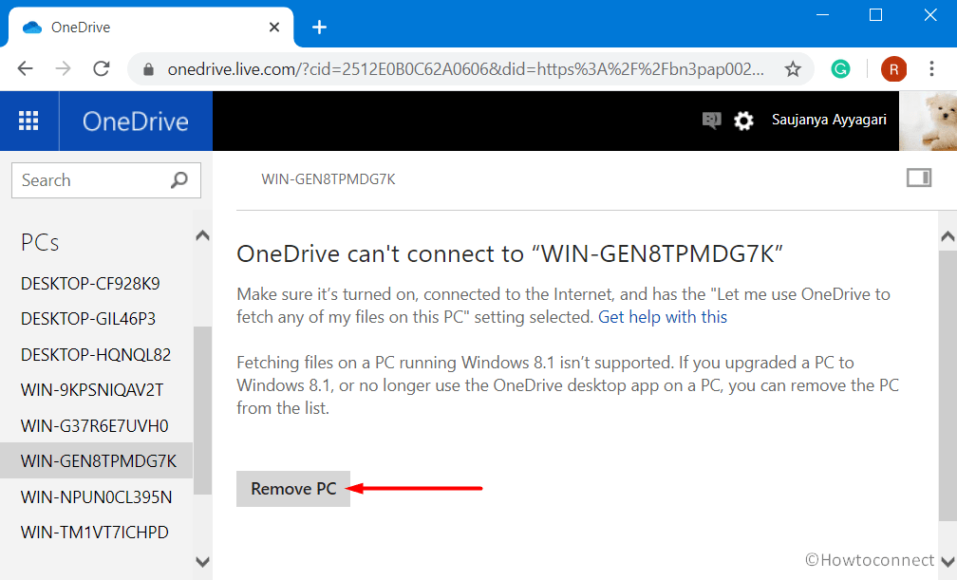Click main pane scroll up arrow

point(948,236)
